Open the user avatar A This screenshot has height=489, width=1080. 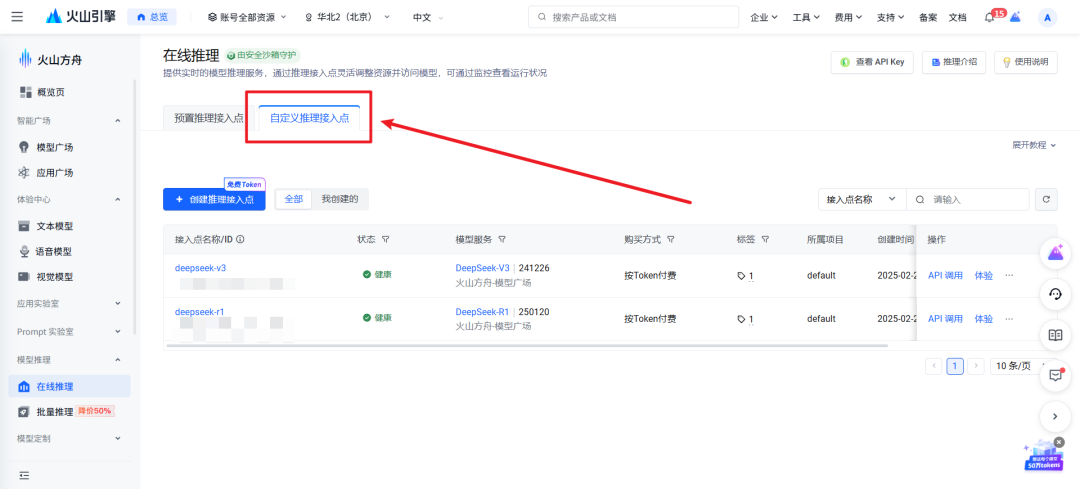[1047, 18]
